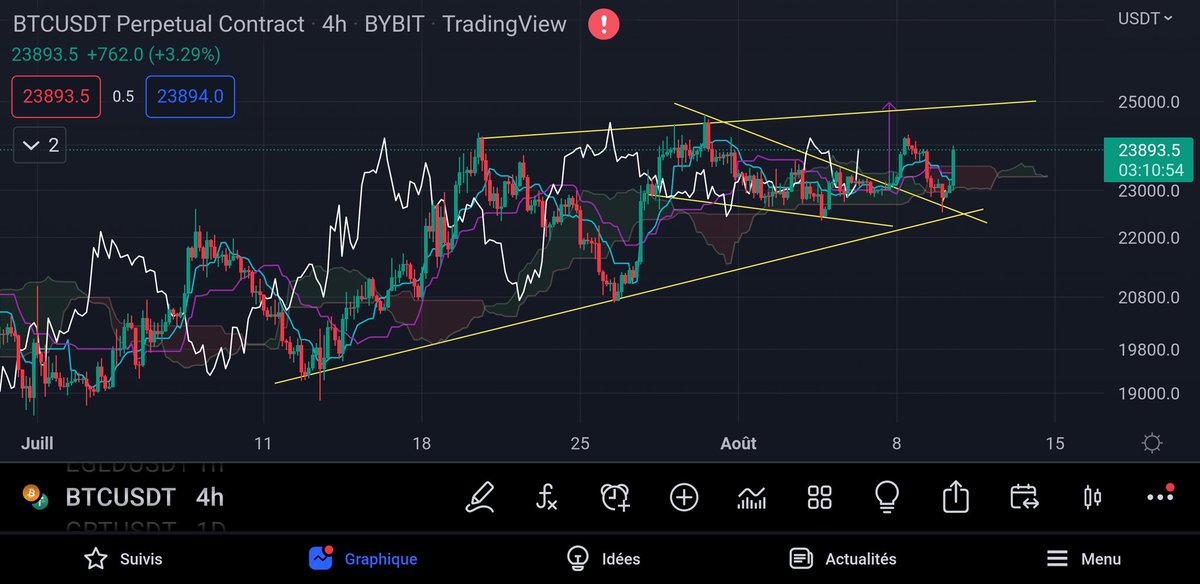Expand the indicator legend showing 2

point(40,145)
